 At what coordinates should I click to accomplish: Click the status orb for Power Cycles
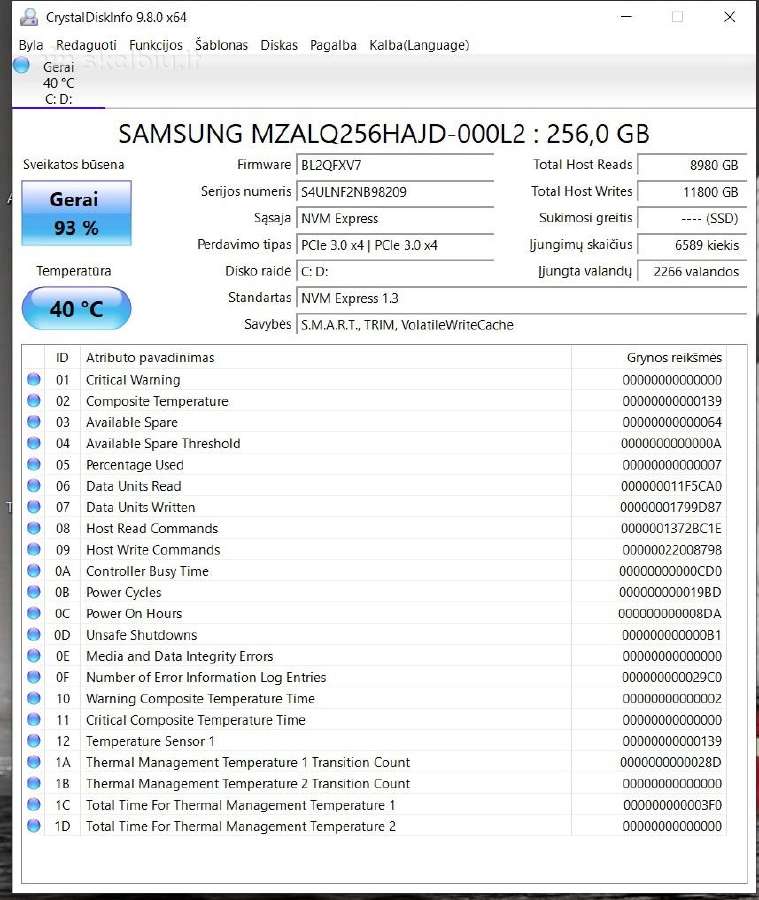tap(34, 591)
